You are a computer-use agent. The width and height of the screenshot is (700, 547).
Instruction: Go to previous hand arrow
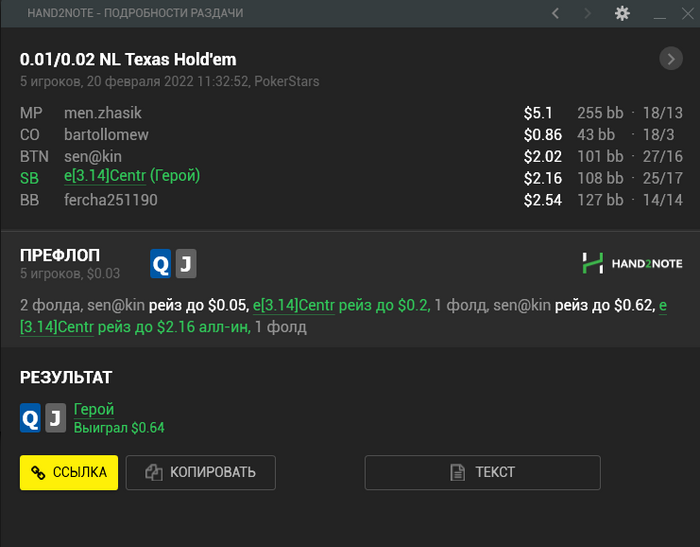pos(555,13)
